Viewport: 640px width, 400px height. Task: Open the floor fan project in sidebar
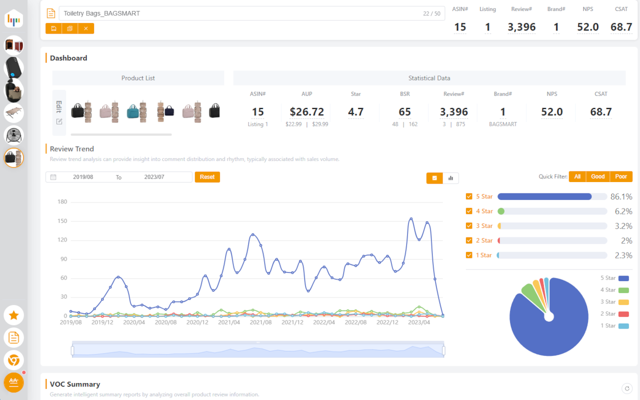13,136
